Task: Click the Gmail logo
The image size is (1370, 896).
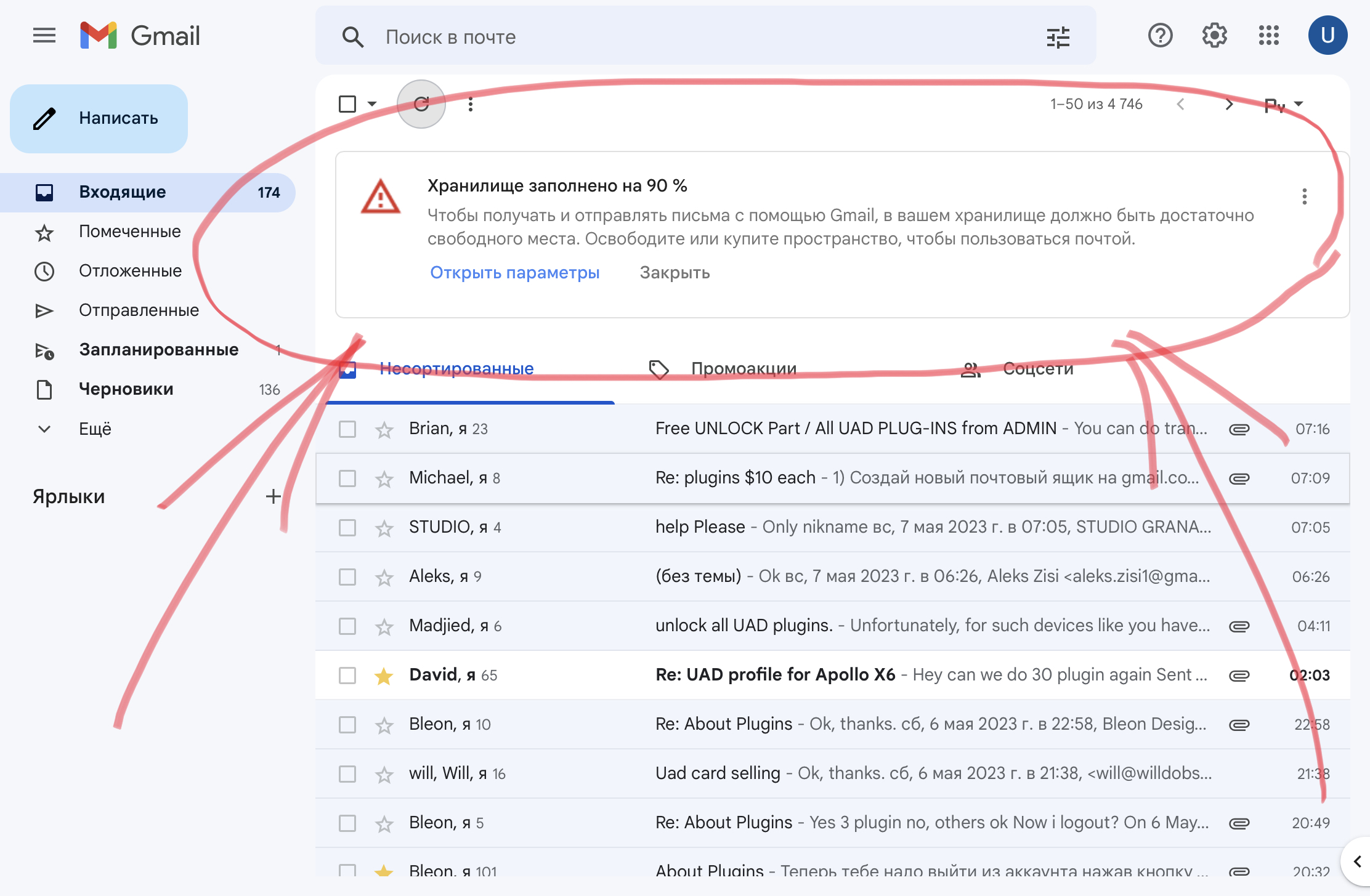Action: (x=140, y=36)
